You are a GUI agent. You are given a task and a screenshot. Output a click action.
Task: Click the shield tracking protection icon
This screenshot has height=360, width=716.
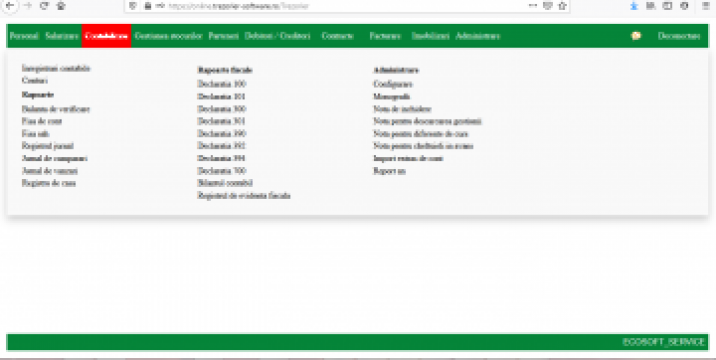coord(133,6)
